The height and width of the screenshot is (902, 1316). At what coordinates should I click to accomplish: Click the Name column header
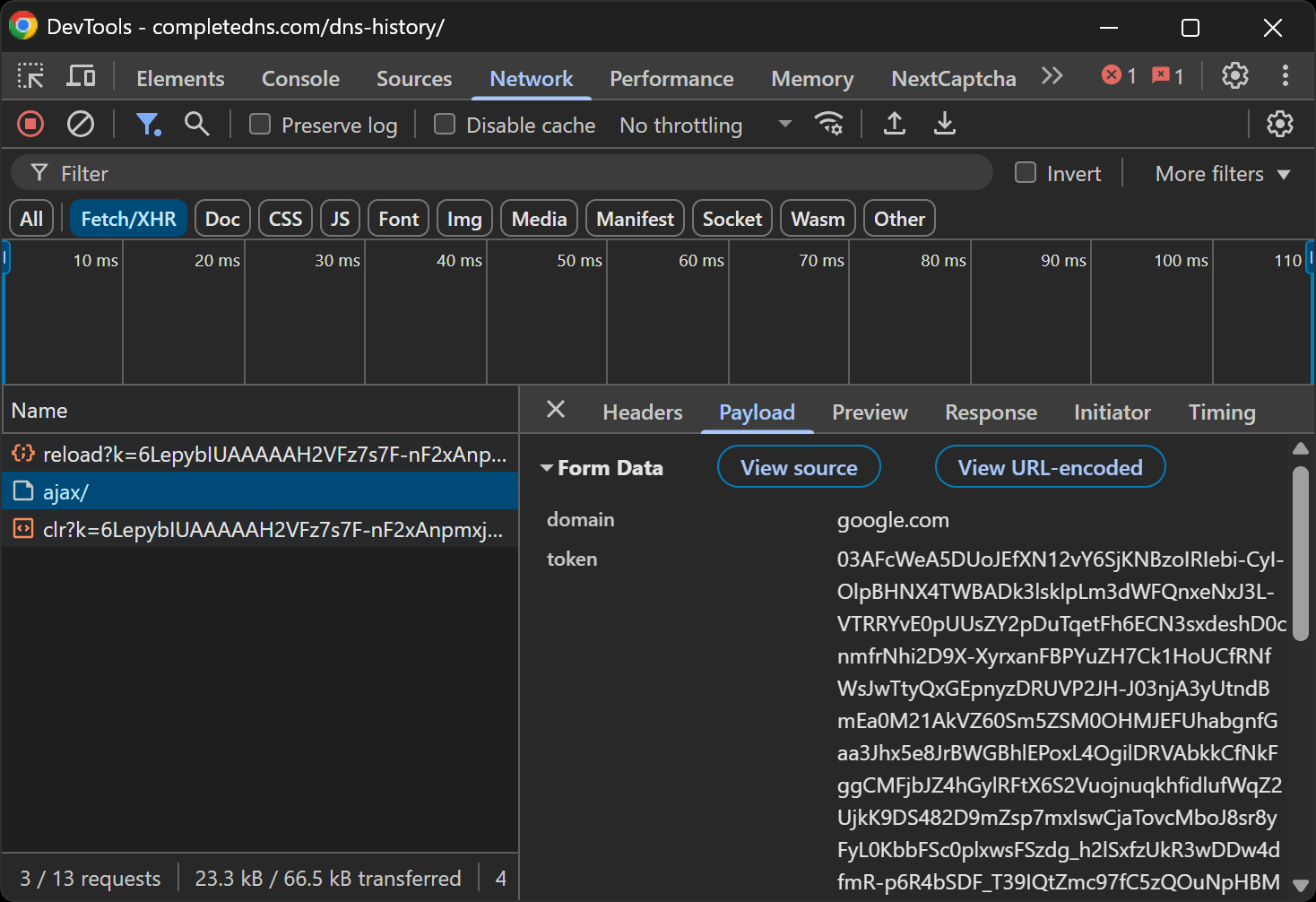coord(260,410)
